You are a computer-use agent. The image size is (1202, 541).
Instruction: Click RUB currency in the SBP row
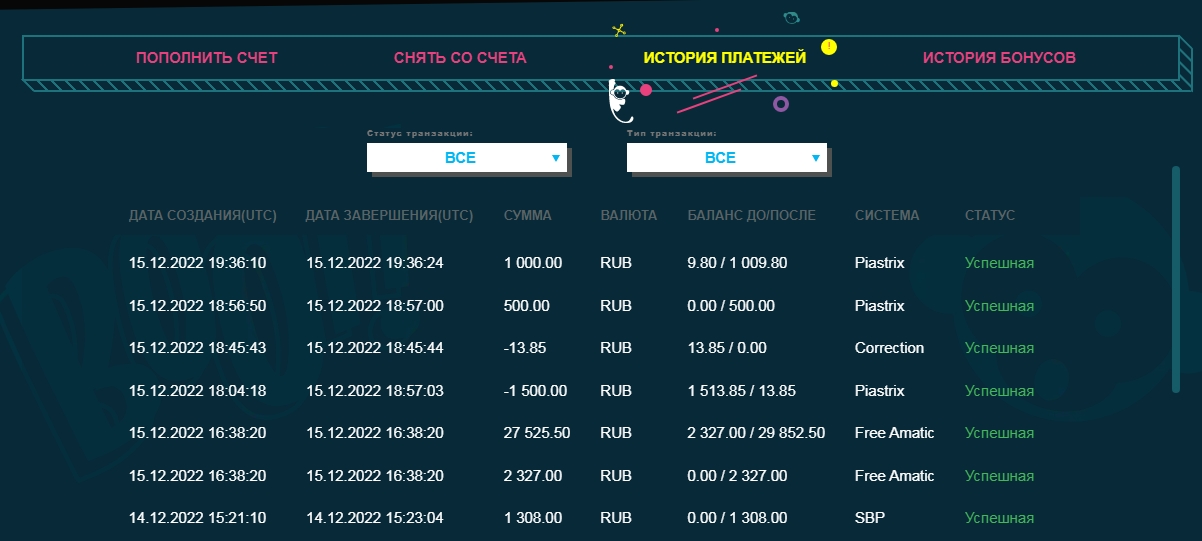point(616,518)
